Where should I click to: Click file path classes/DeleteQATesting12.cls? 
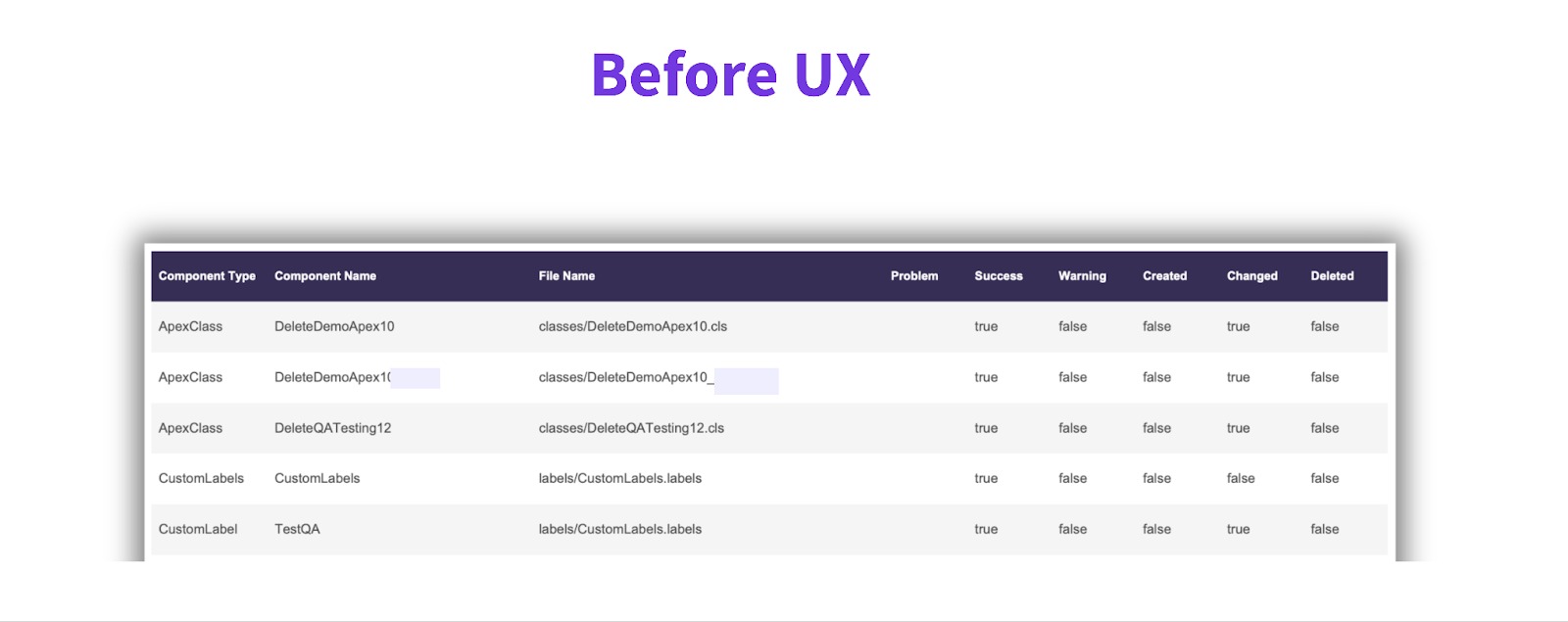[x=631, y=428]
